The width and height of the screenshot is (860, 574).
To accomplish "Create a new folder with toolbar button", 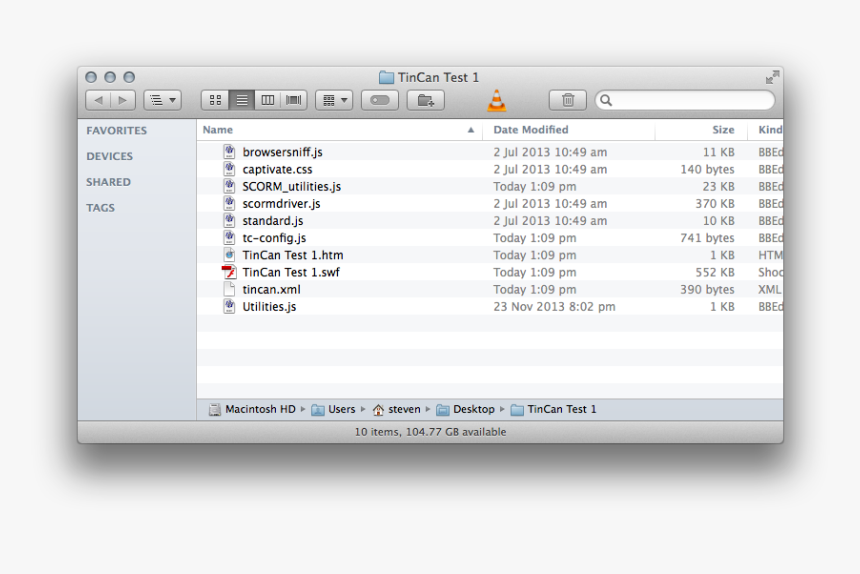I will (x=426, y=100).
